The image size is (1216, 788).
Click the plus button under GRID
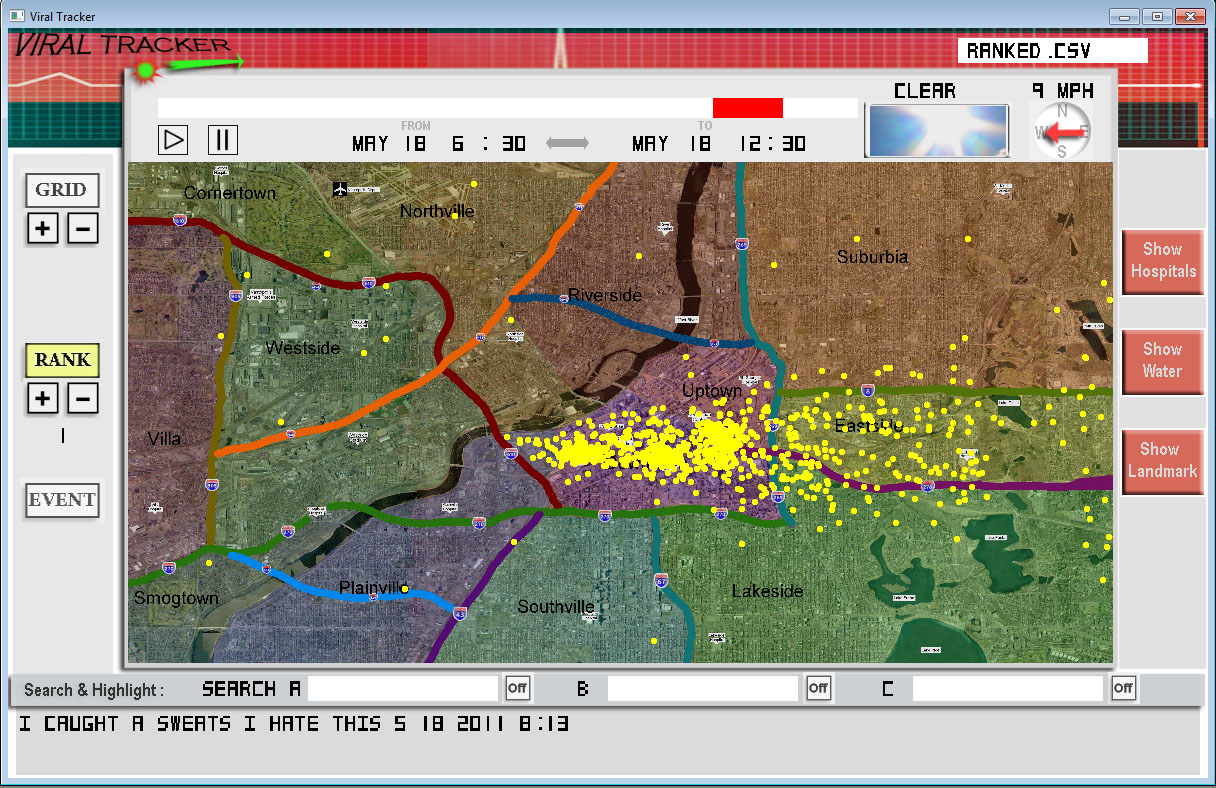(42, 229)
